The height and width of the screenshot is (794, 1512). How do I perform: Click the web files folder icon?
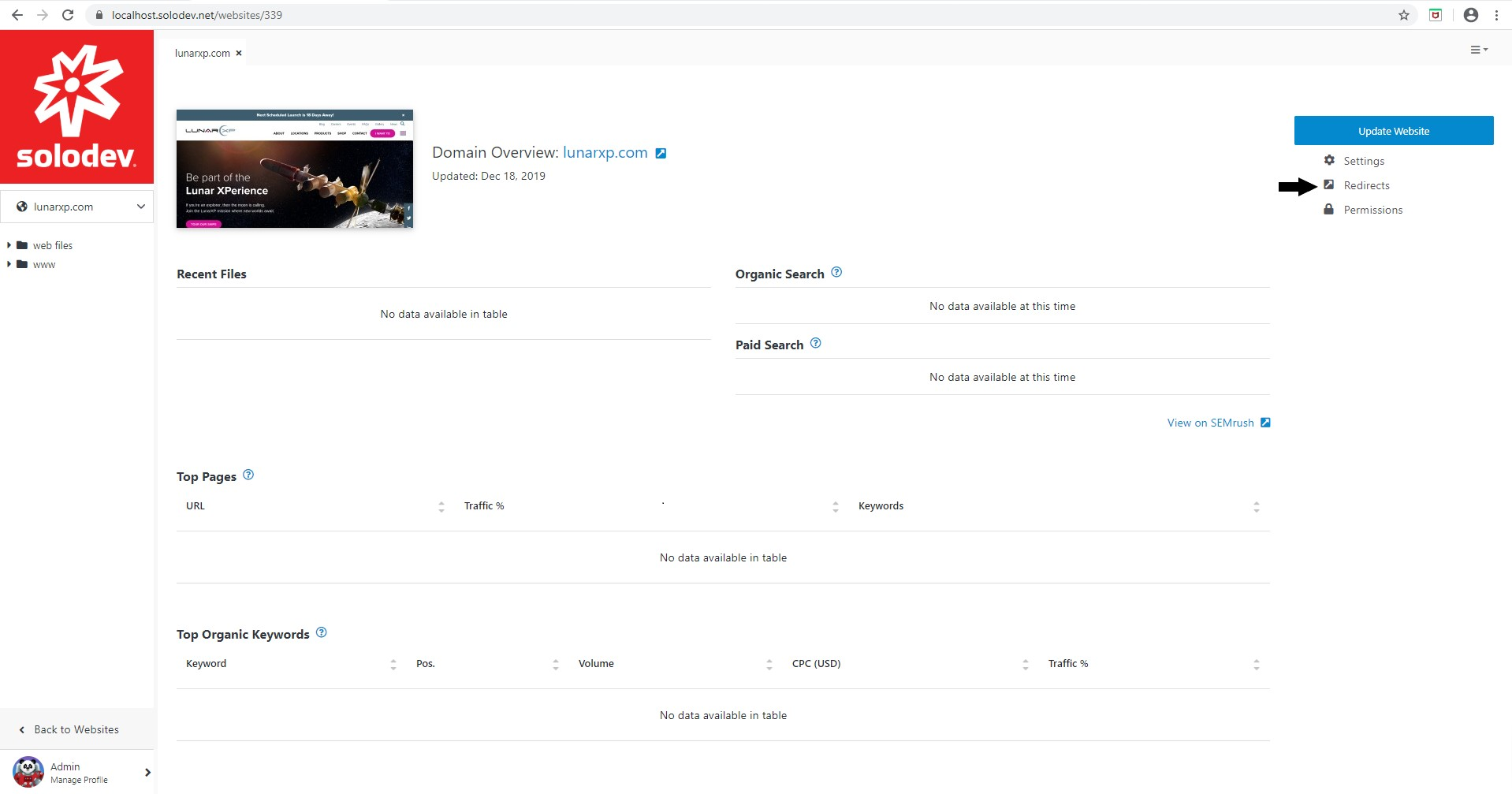coord(22,245)
